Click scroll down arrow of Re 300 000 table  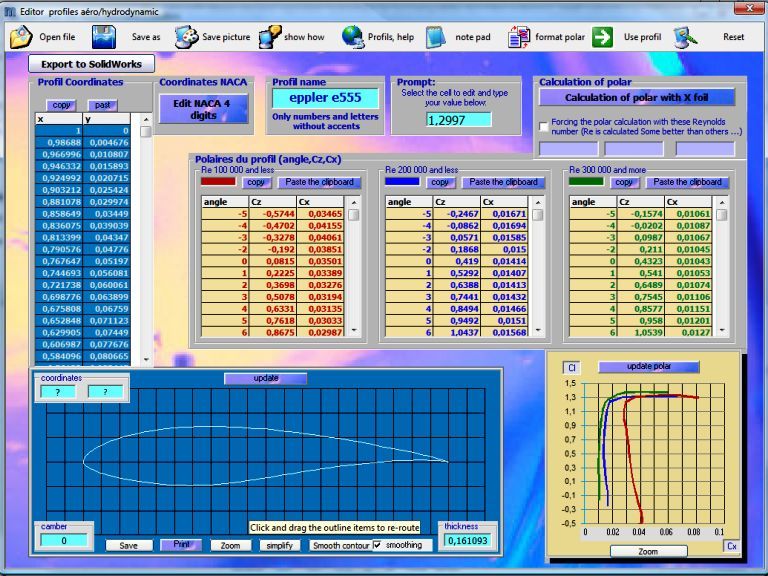[x=722, y=331]
